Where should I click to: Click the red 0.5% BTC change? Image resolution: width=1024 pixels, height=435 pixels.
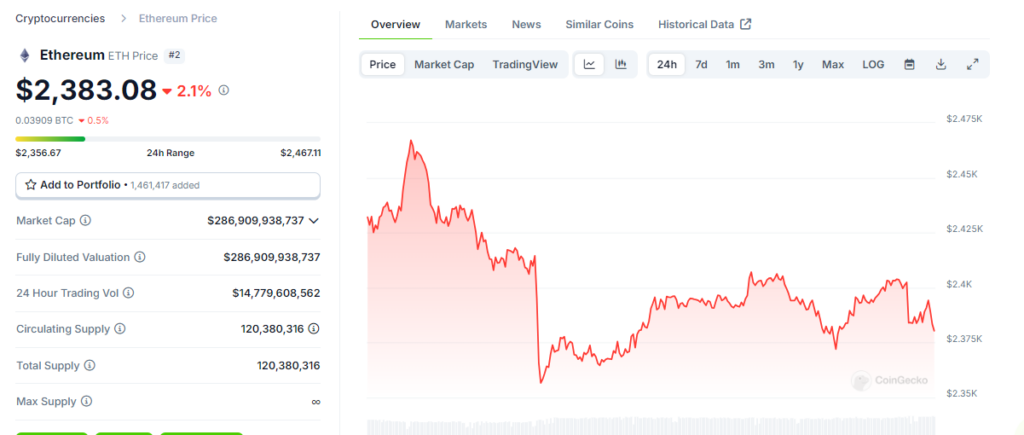pos(99,120)
